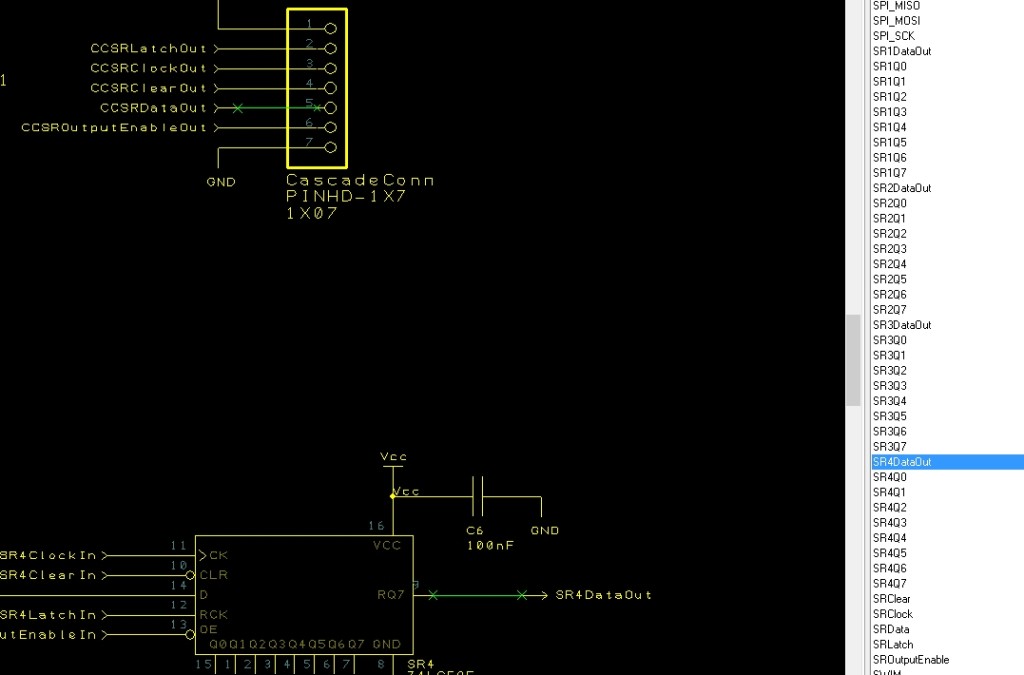
Task: Pick SRLatch from the net list
Action: point(892,645)
